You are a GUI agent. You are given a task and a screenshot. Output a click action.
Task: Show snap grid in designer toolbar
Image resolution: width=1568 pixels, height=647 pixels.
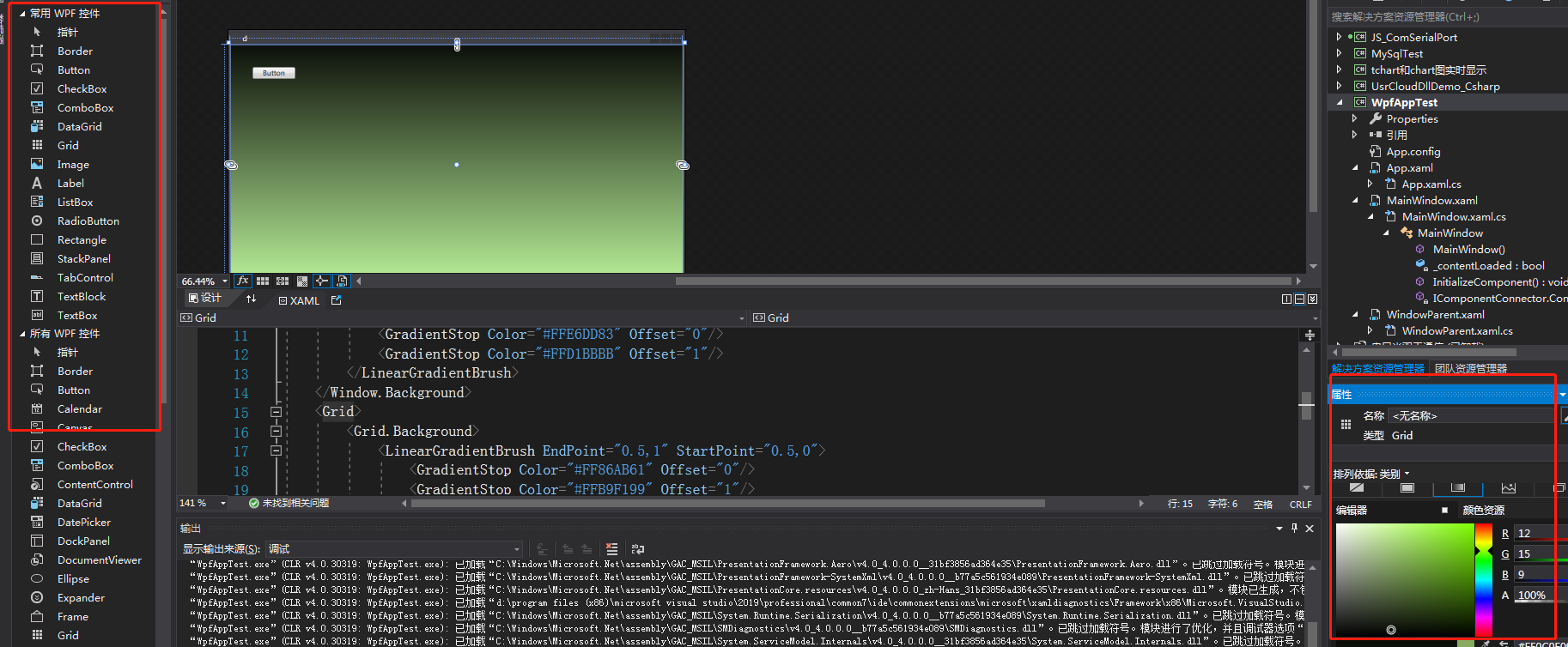pyautogui.click(x=263, y=281)
